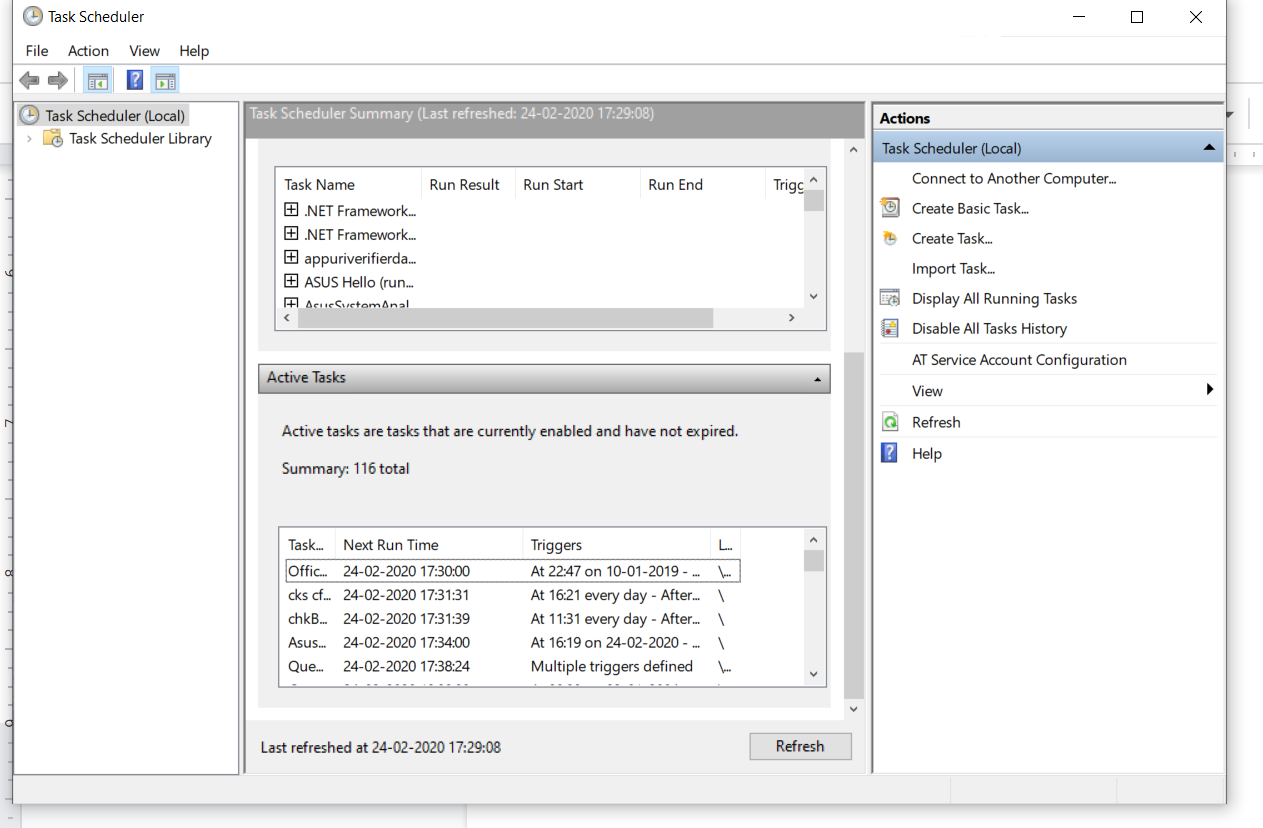Open the View submenu in Actions pane
Image resolution: width=1263 pixels, height=828 pixels.
[927, 390]
